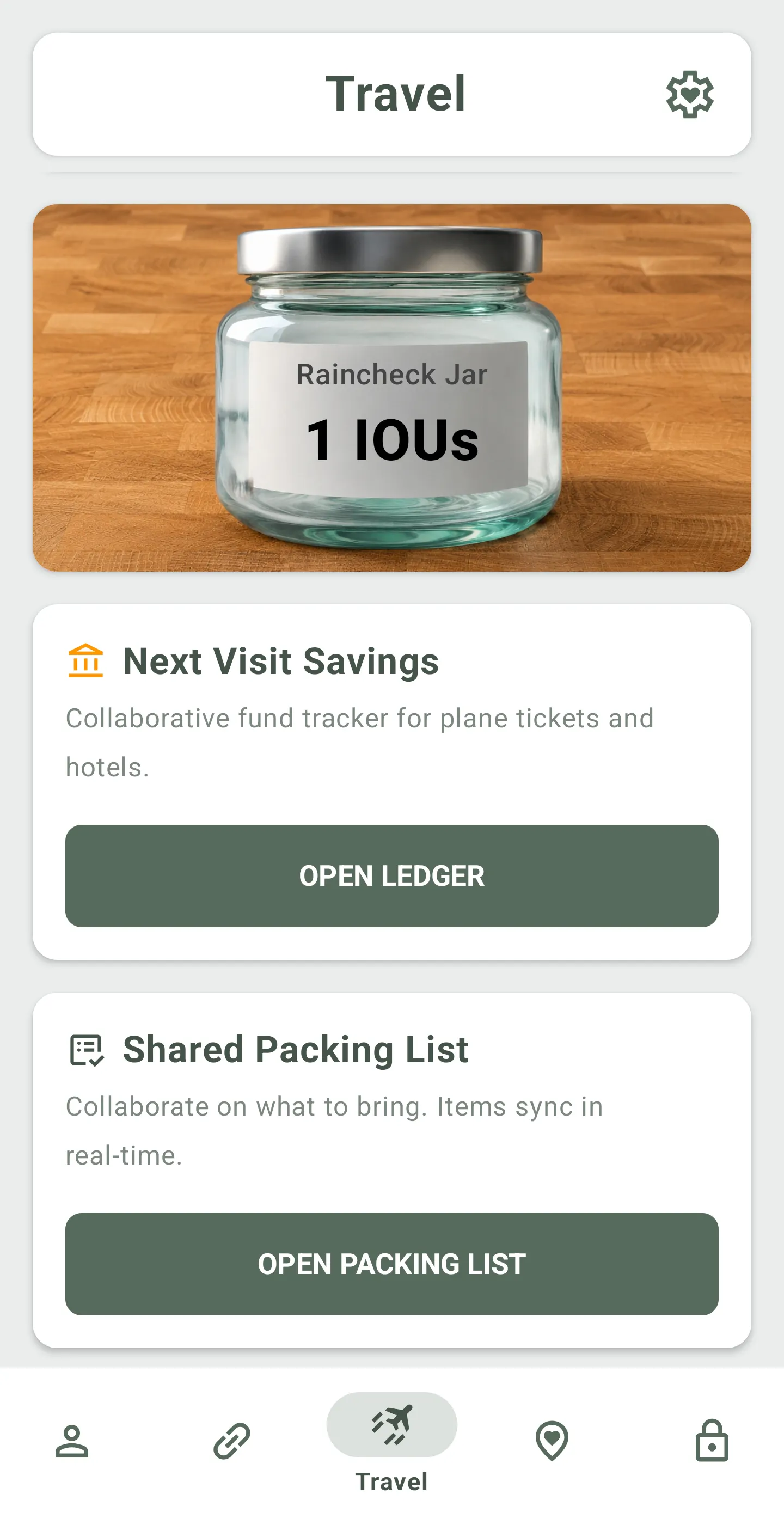The height and width of the screenshot is (1531, 784).
Task: Tap the profile person icon in bottom navigation
Action: (72, 1441)
